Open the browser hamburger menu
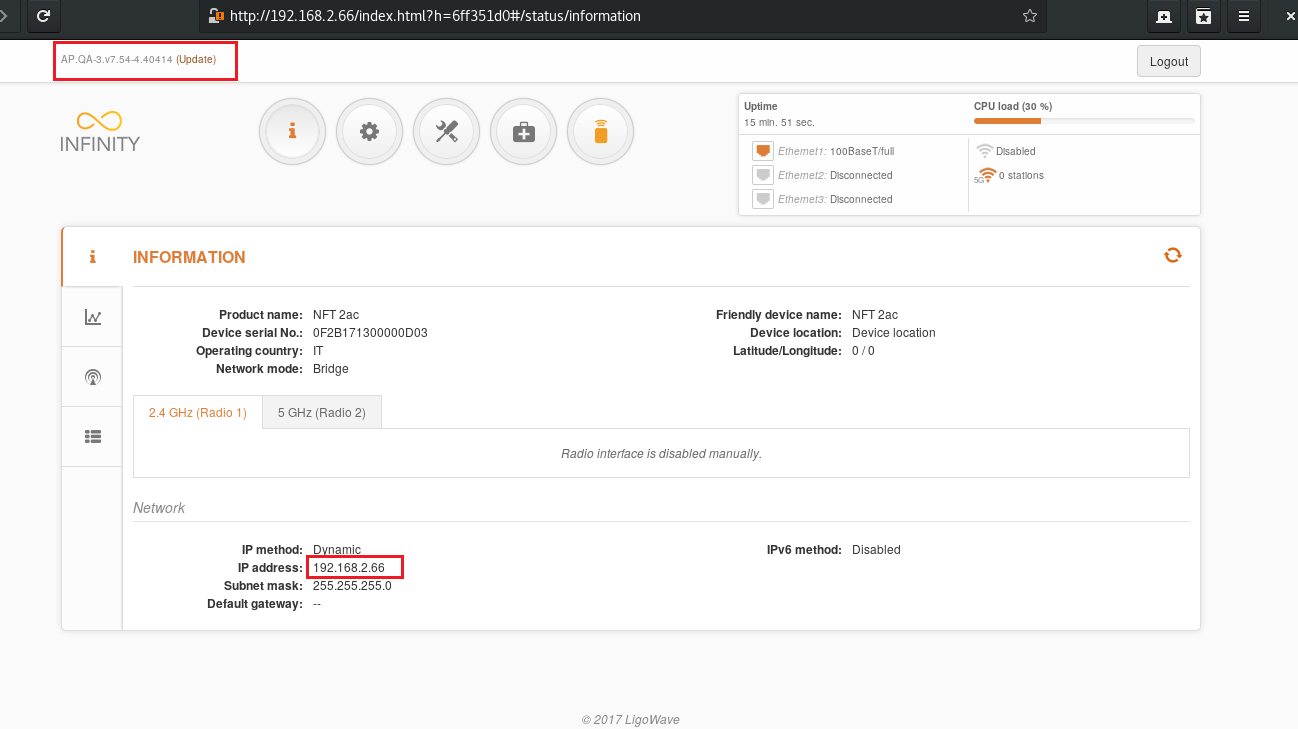Image resolution: width=1298 pixels, height=729 pixels. [1243, 16]
